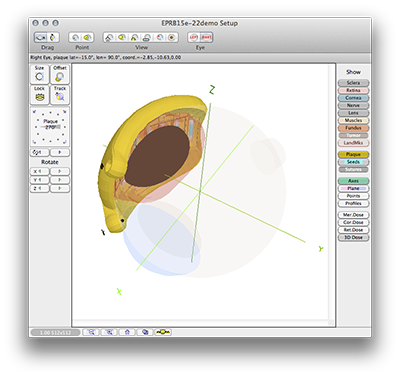Activate the Track tool

(x=60, y=95)
